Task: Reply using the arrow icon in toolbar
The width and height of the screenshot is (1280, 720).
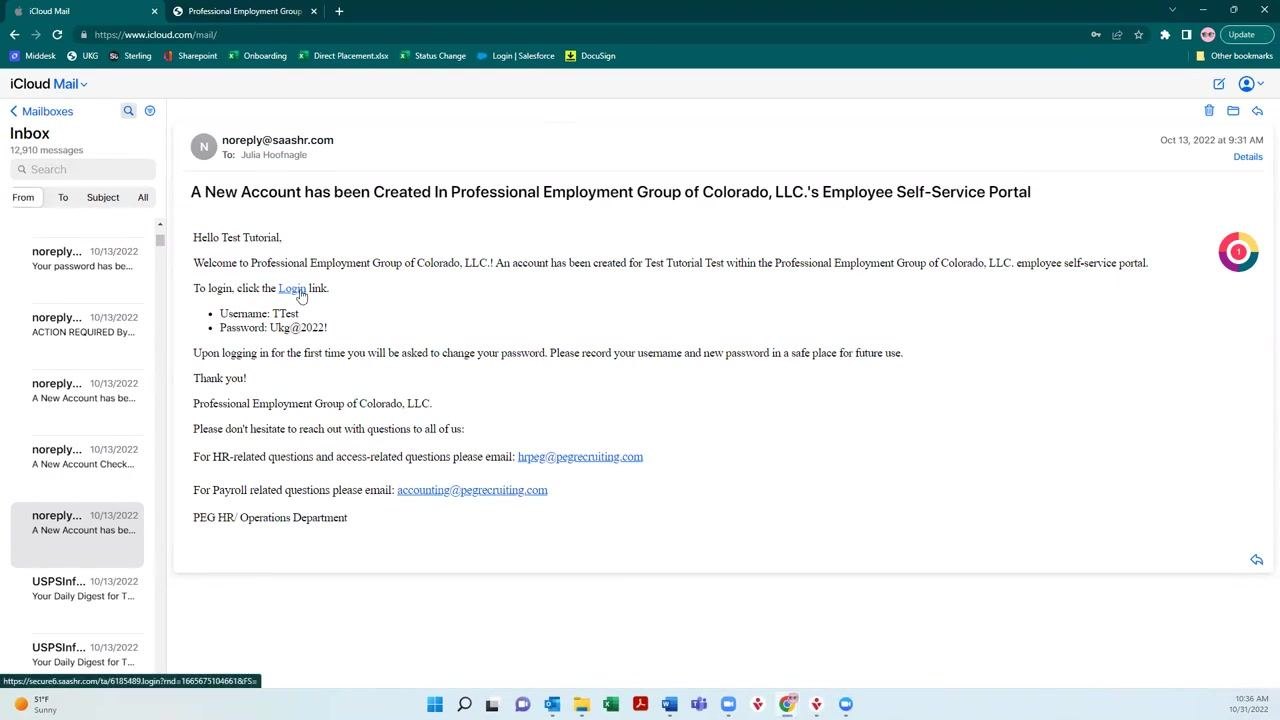Action: pyautogui.click(x=1257, y=111)
